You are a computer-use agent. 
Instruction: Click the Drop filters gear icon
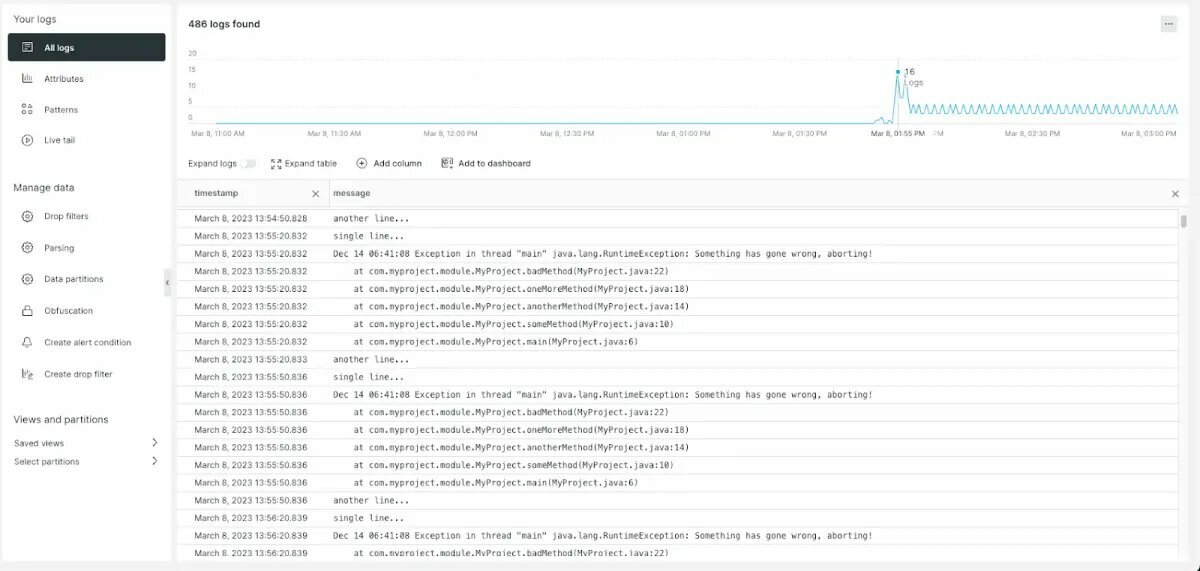tap(27, 216)
